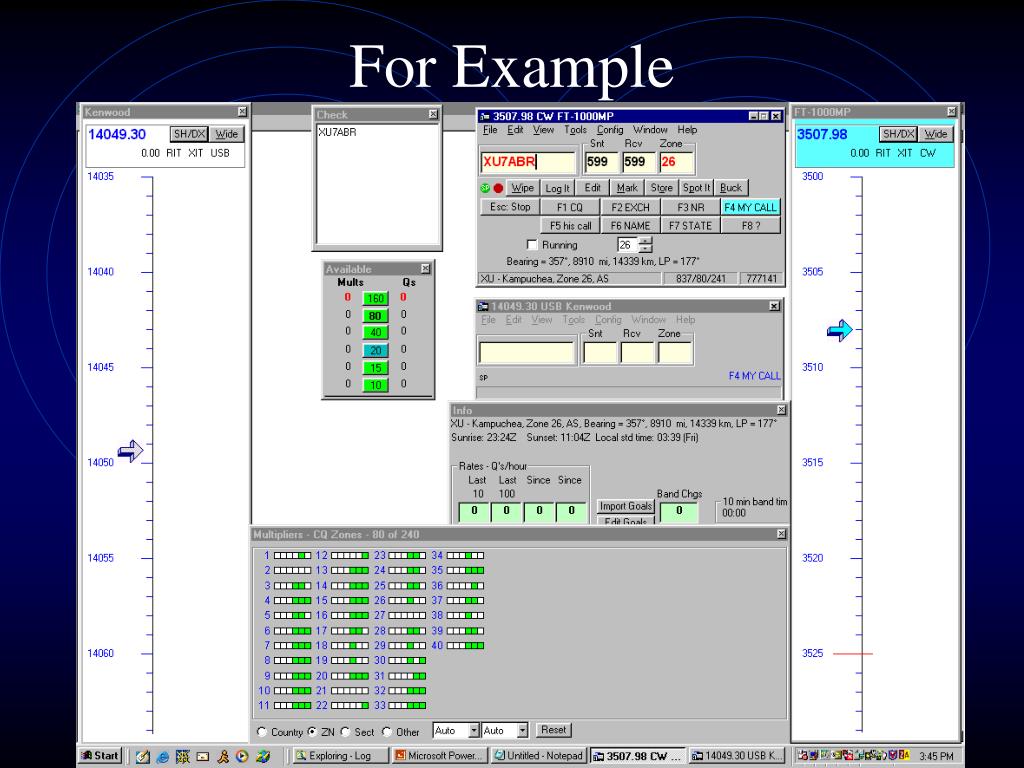Open the system menu icon of 3507.98 CW window

pos(485,116)
